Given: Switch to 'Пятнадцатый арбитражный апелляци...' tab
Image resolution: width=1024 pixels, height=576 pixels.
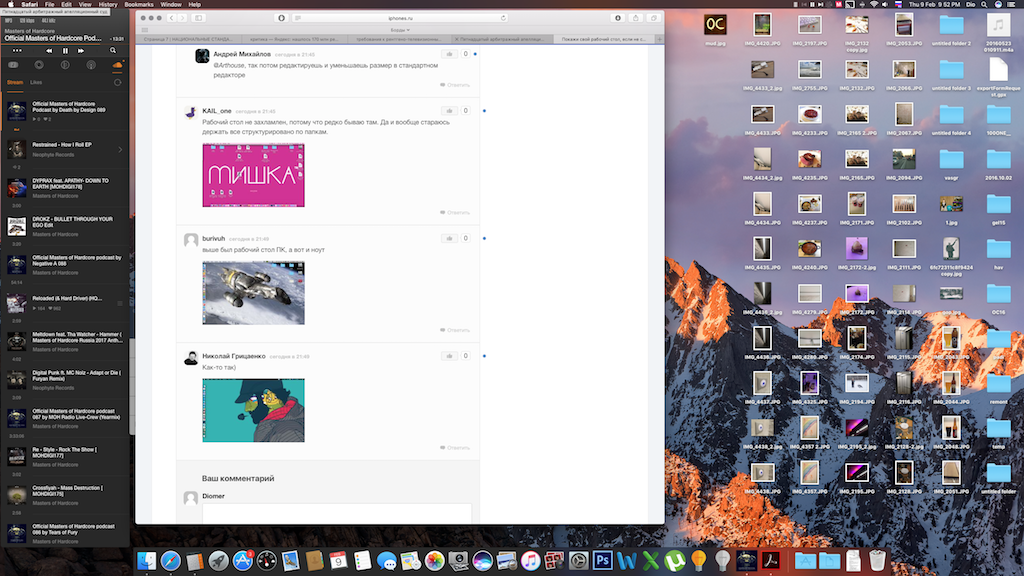Looking at the screenshot, I should click(502, 39).
